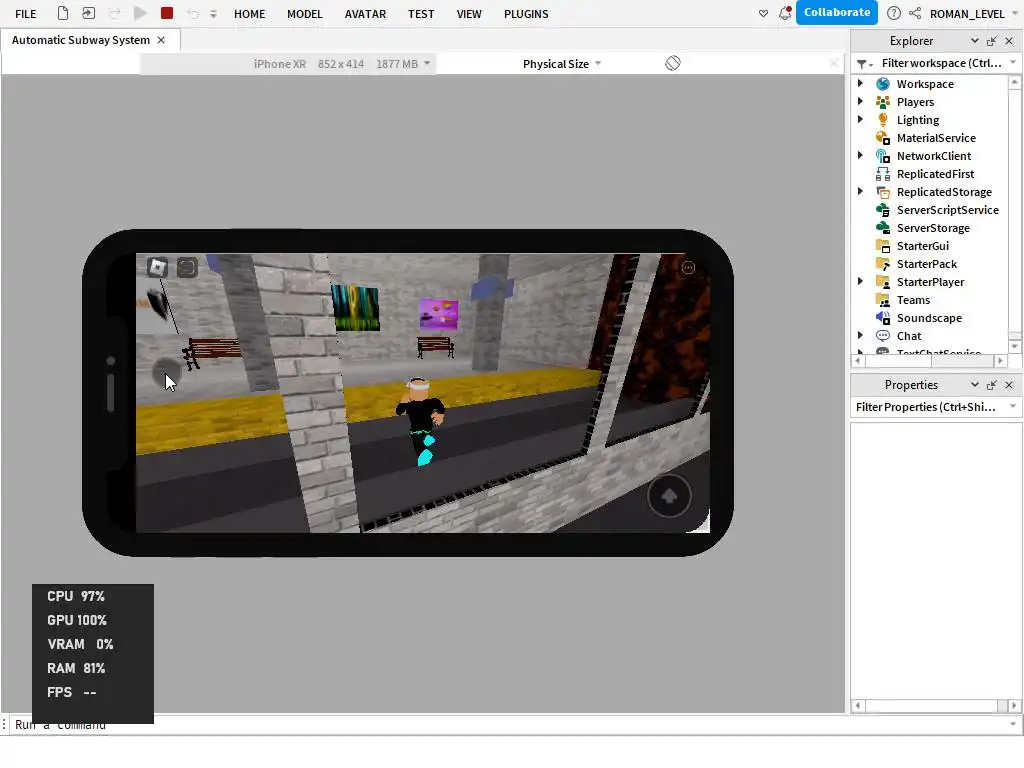Select Workspace in Explorer
The height and width of the screenshot is (768, 1024).
[x=924, y=84]
